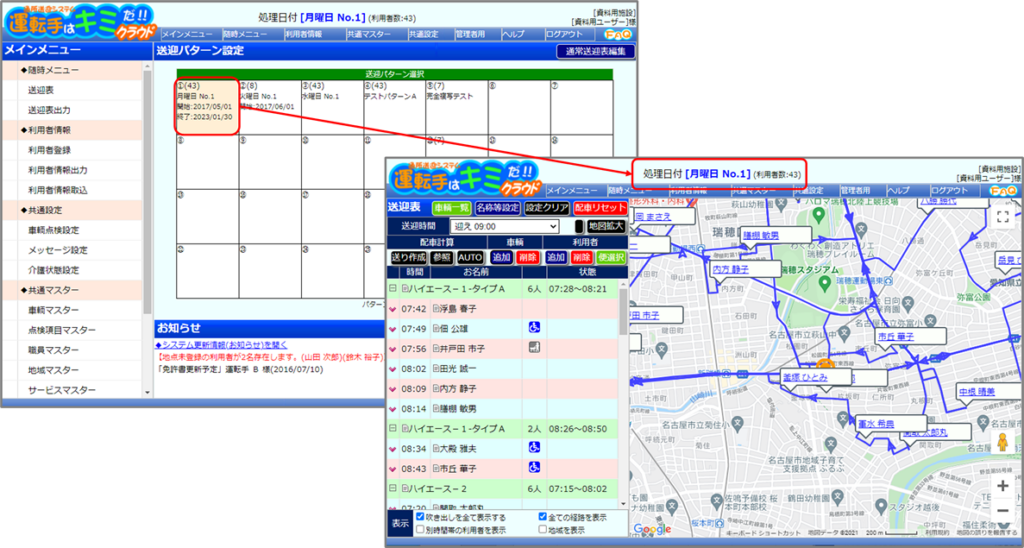Toggle the map fullscreen icon

(x=1002, y=218)
